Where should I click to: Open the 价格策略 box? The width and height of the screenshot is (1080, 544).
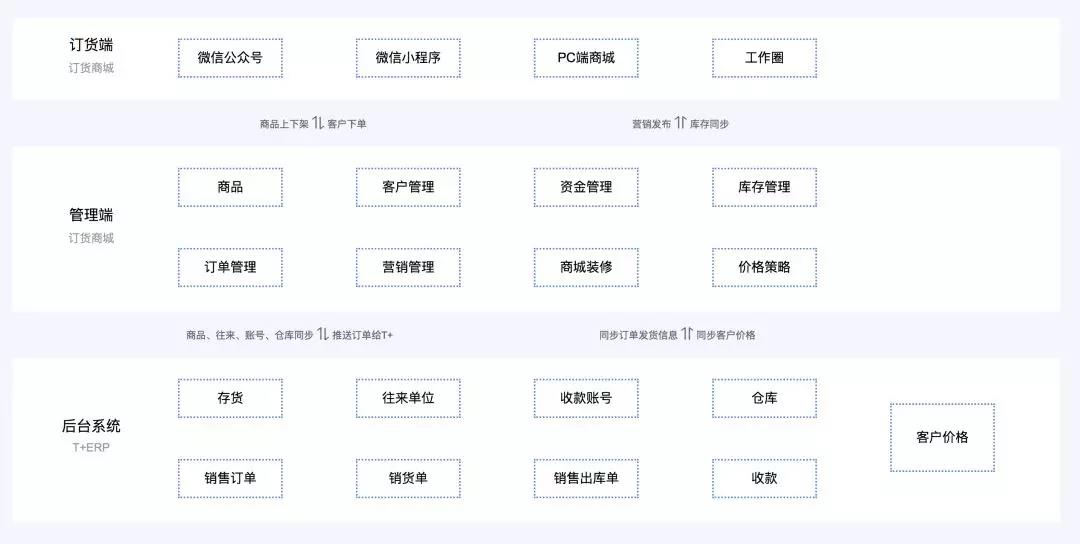tap(764, 267)
